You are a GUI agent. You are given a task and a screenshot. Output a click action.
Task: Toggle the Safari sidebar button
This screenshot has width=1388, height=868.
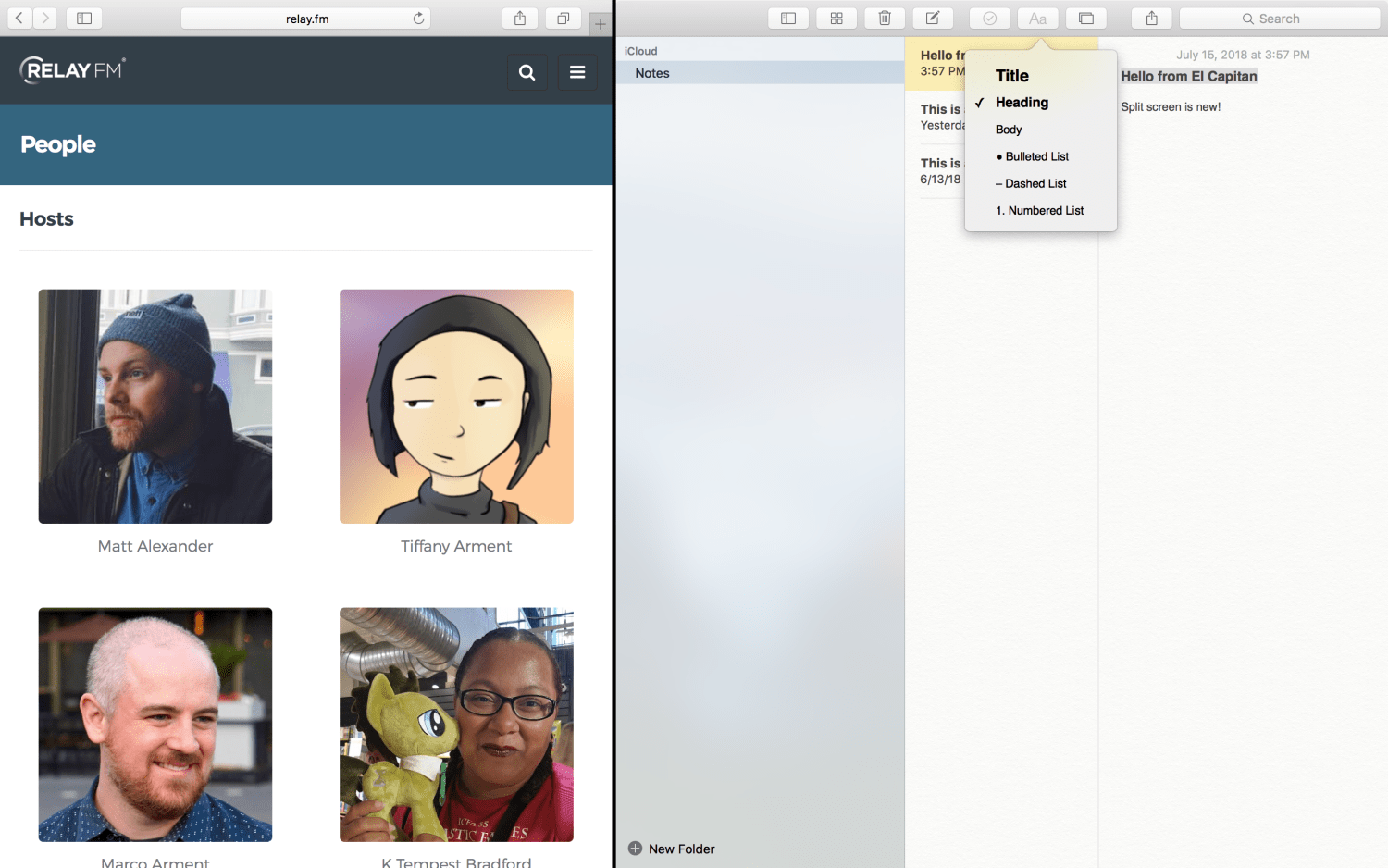84,19
